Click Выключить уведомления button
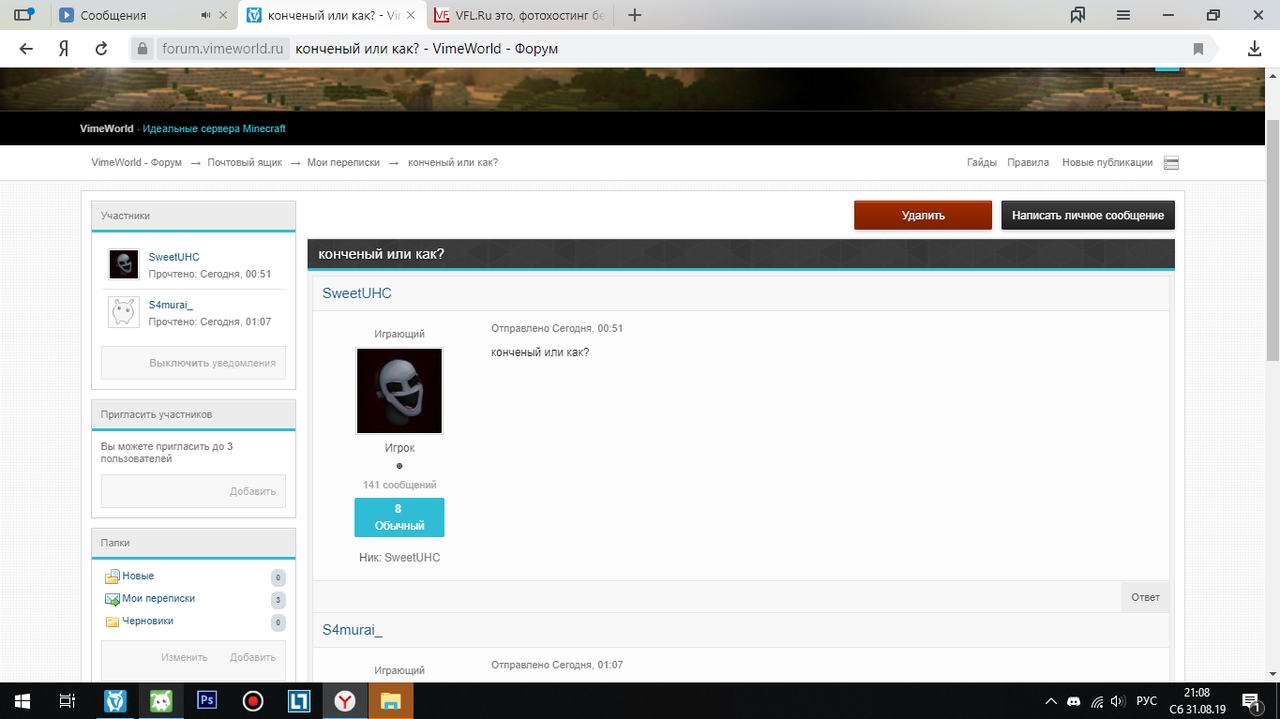 click(194, 363)
